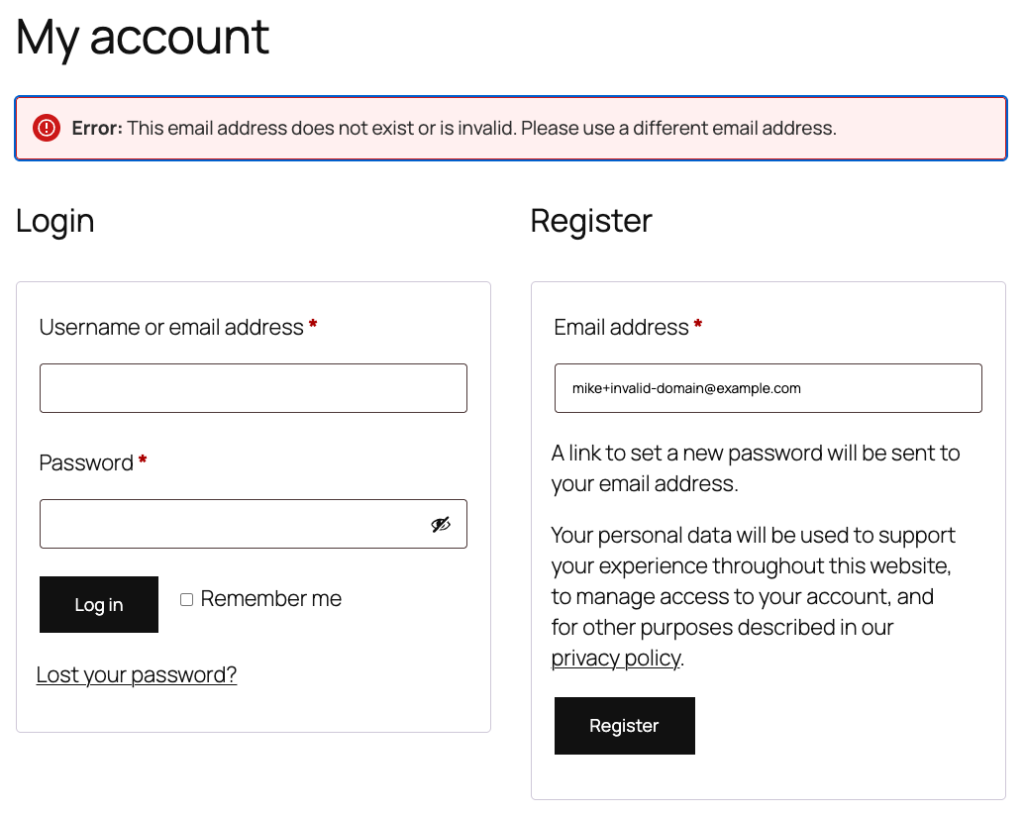Click the Login section heading

[x=55, y=221]
